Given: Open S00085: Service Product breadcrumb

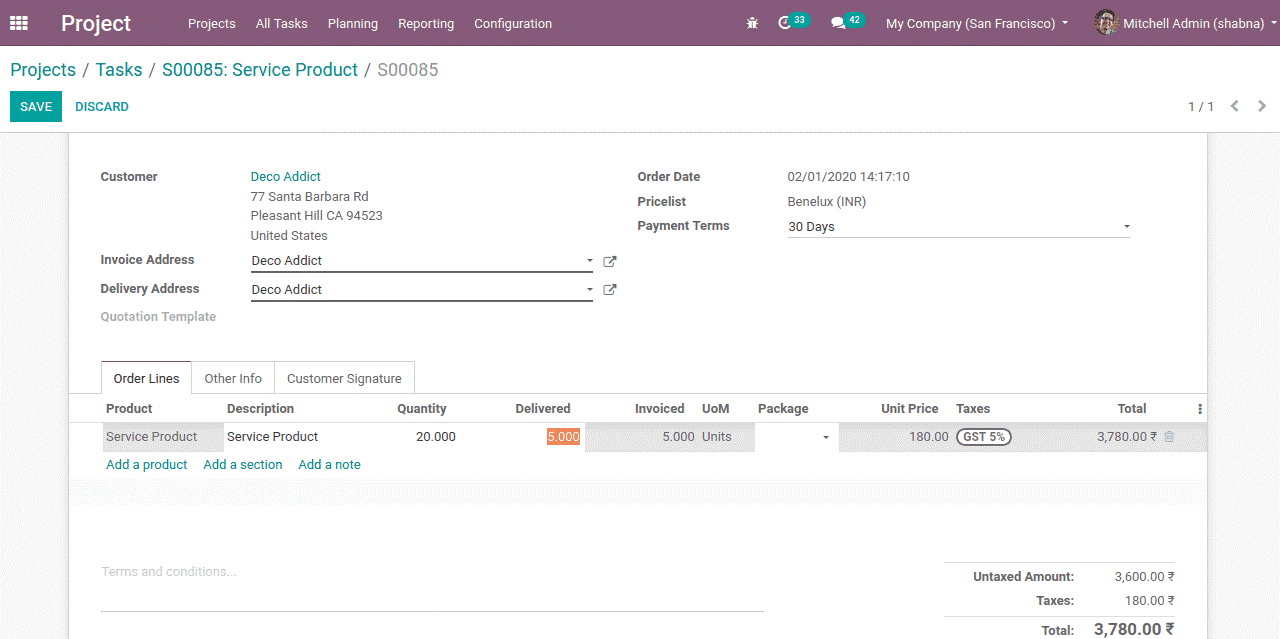Looking at the screenshot, I should click(x=260, y=70).
